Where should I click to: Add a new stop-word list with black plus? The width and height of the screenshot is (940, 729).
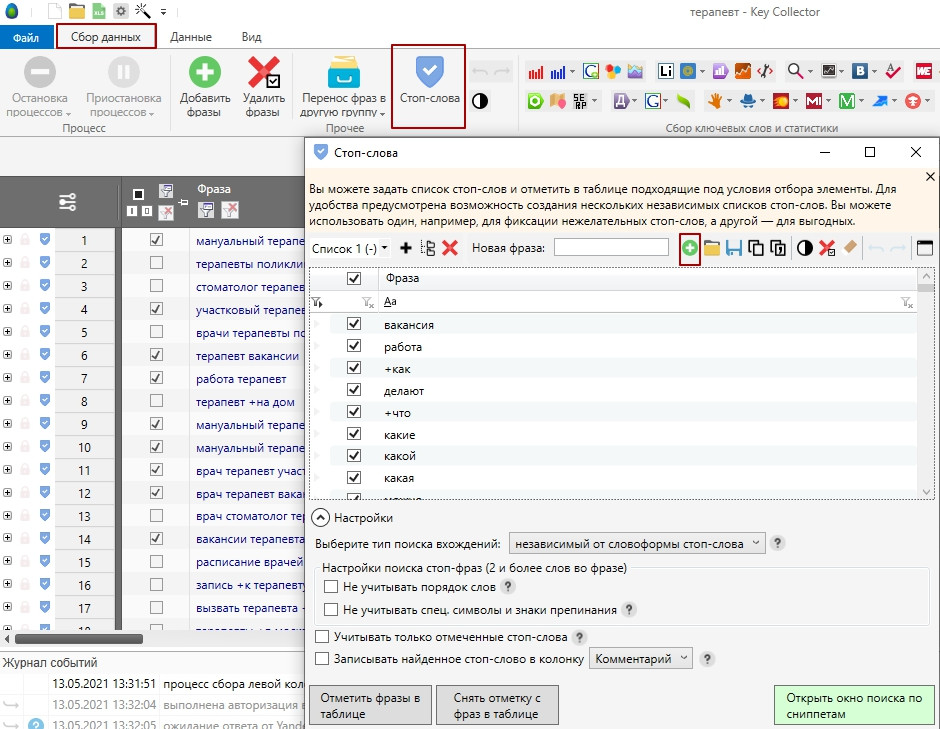pos(405,248)
